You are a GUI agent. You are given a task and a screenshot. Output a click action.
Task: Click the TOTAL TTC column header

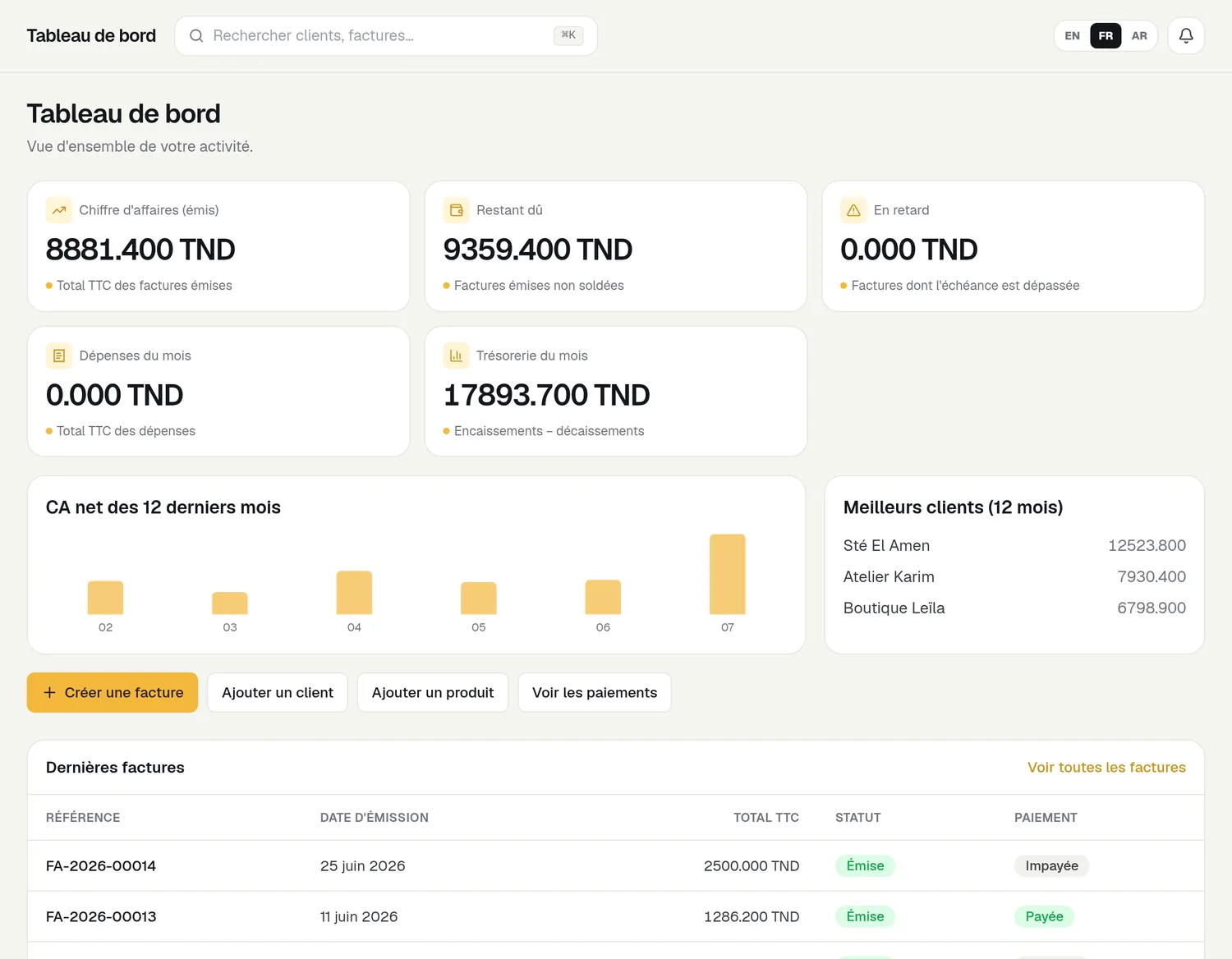766,818
